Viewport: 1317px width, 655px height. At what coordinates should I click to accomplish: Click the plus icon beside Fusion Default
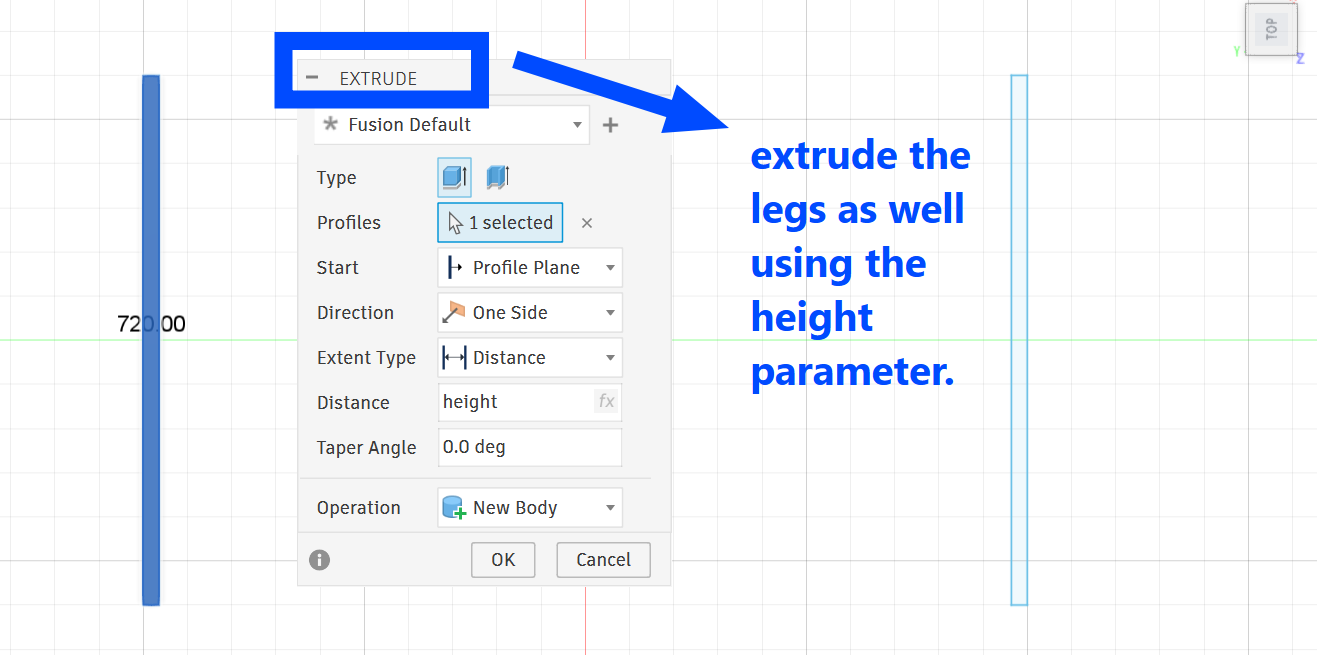click(610, 125)
